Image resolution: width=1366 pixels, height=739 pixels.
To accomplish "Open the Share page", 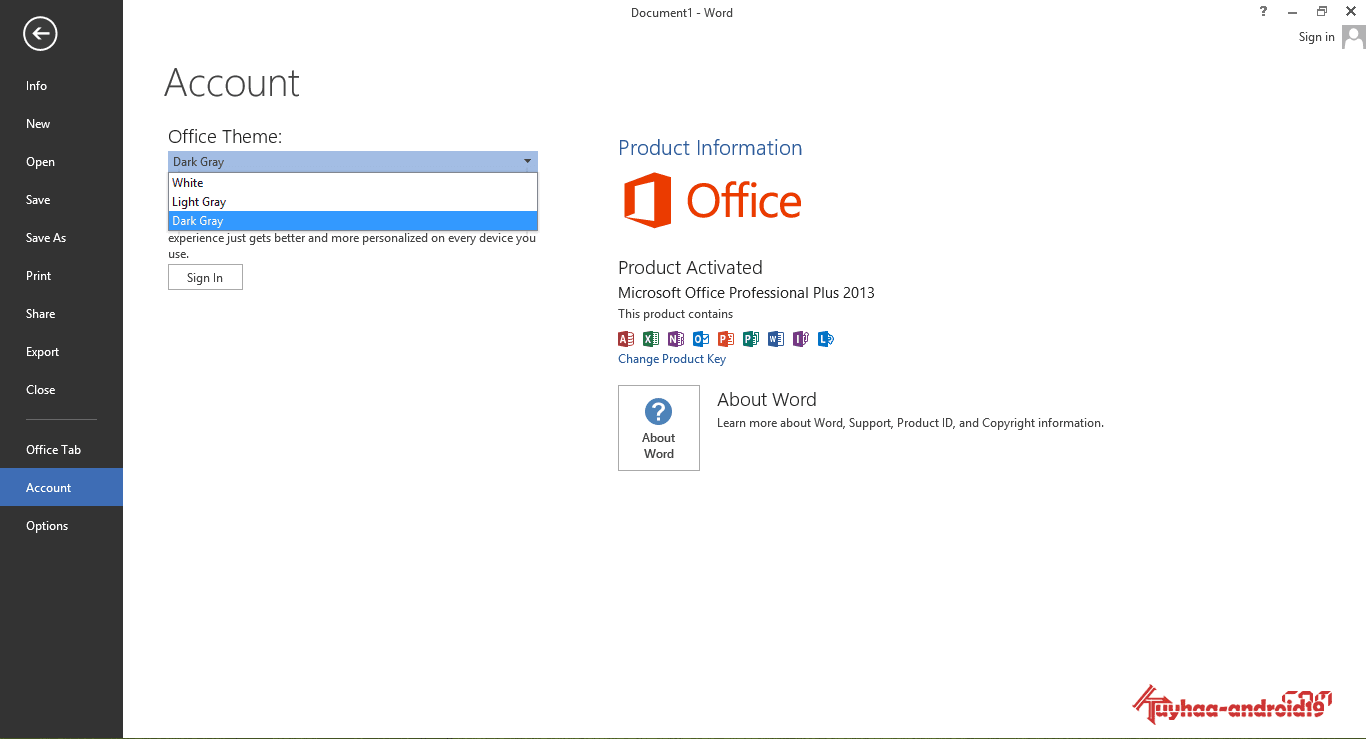I will tap(61, 314).
